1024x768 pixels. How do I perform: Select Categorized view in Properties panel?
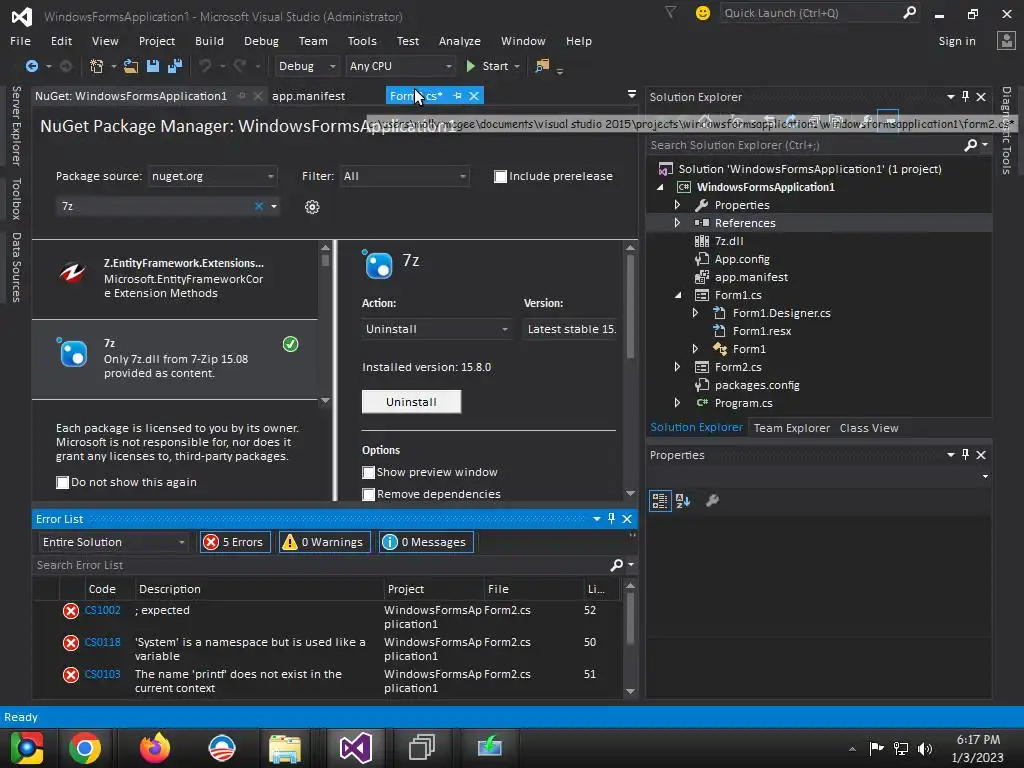660,501
